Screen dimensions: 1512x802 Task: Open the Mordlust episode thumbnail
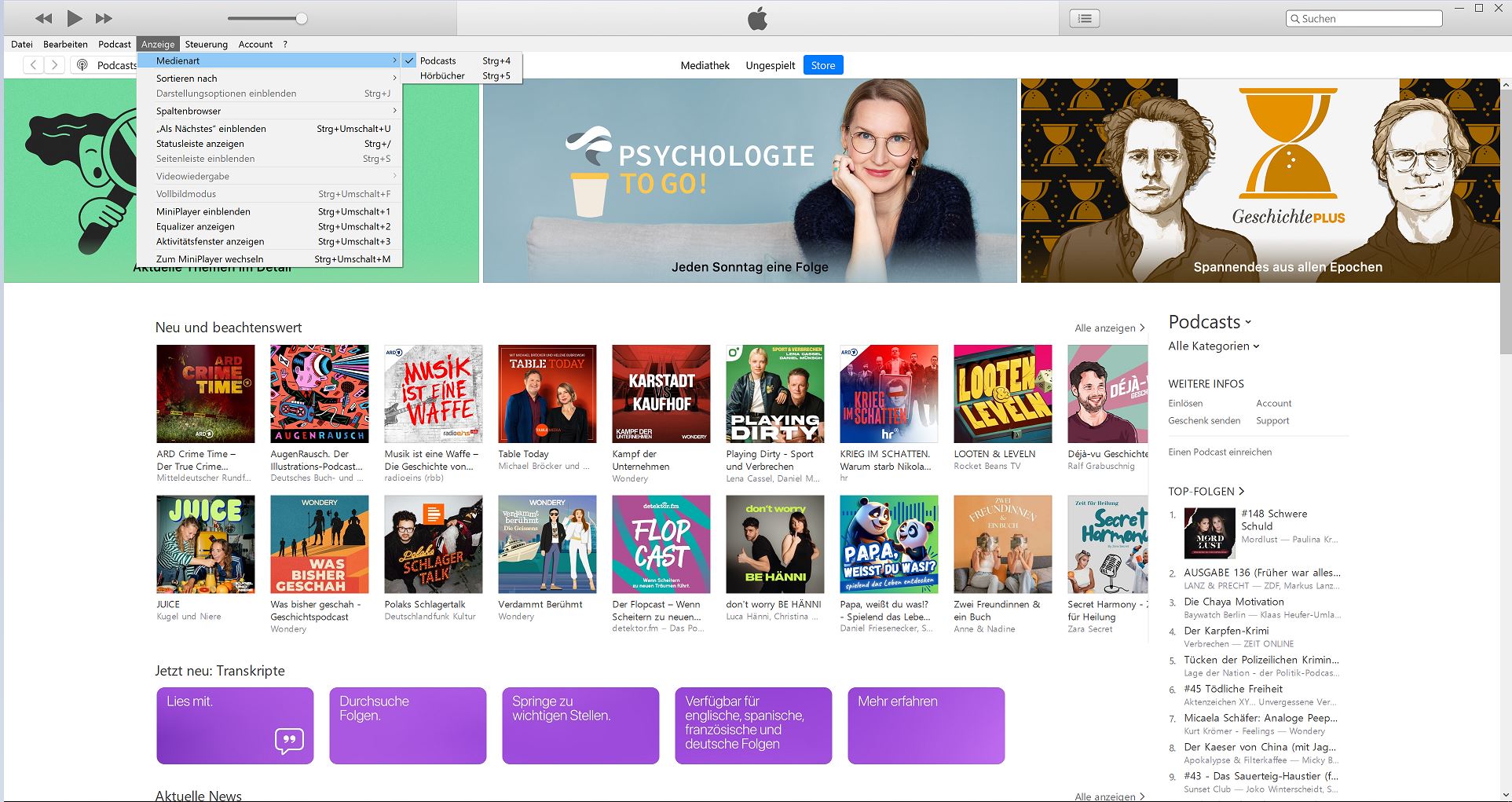click(1210, 533)
